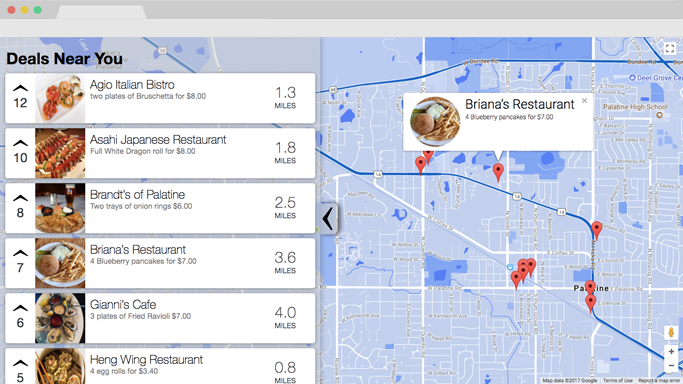Click the 3.6 miles distance

click(x=285, y=262)
